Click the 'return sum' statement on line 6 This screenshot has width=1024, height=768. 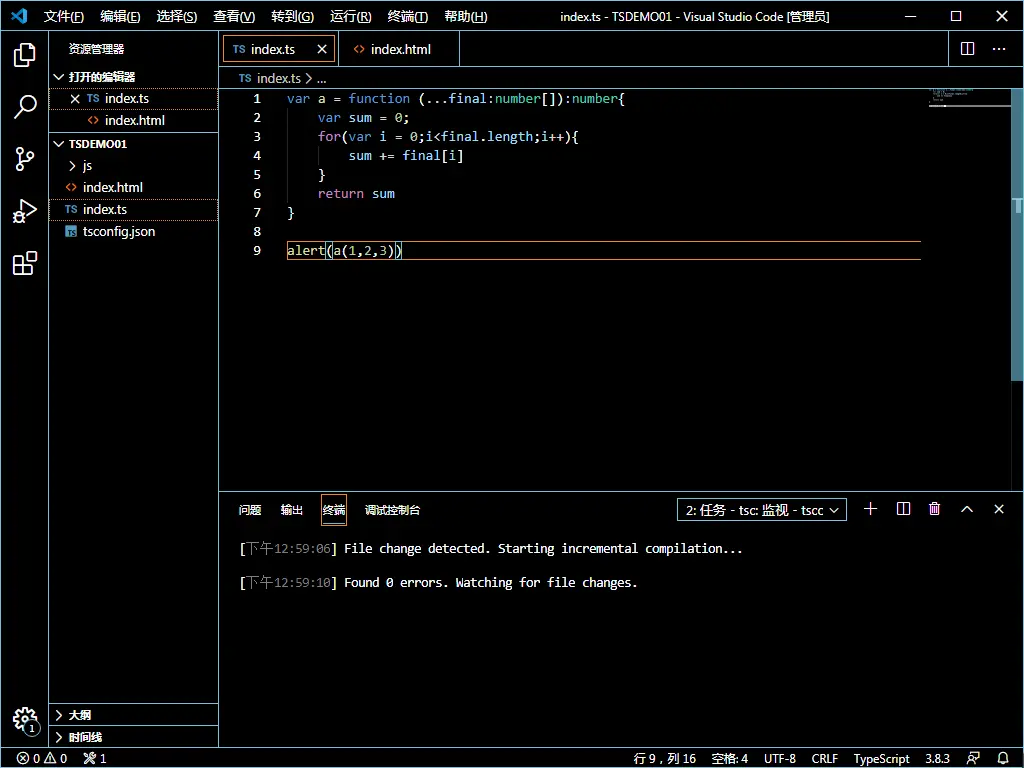click(356, 194)
